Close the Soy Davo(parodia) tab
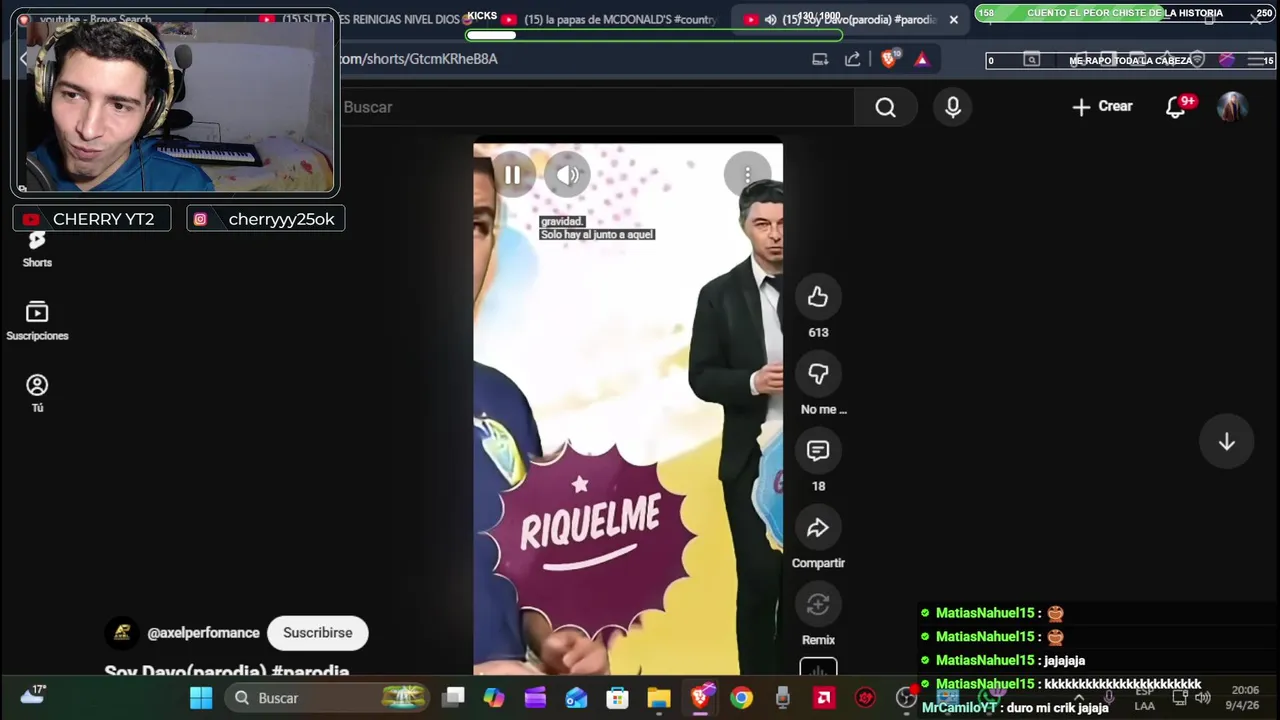Image resolution: width=1280 pixels, height=720 pixels. (x=953, y=19)
